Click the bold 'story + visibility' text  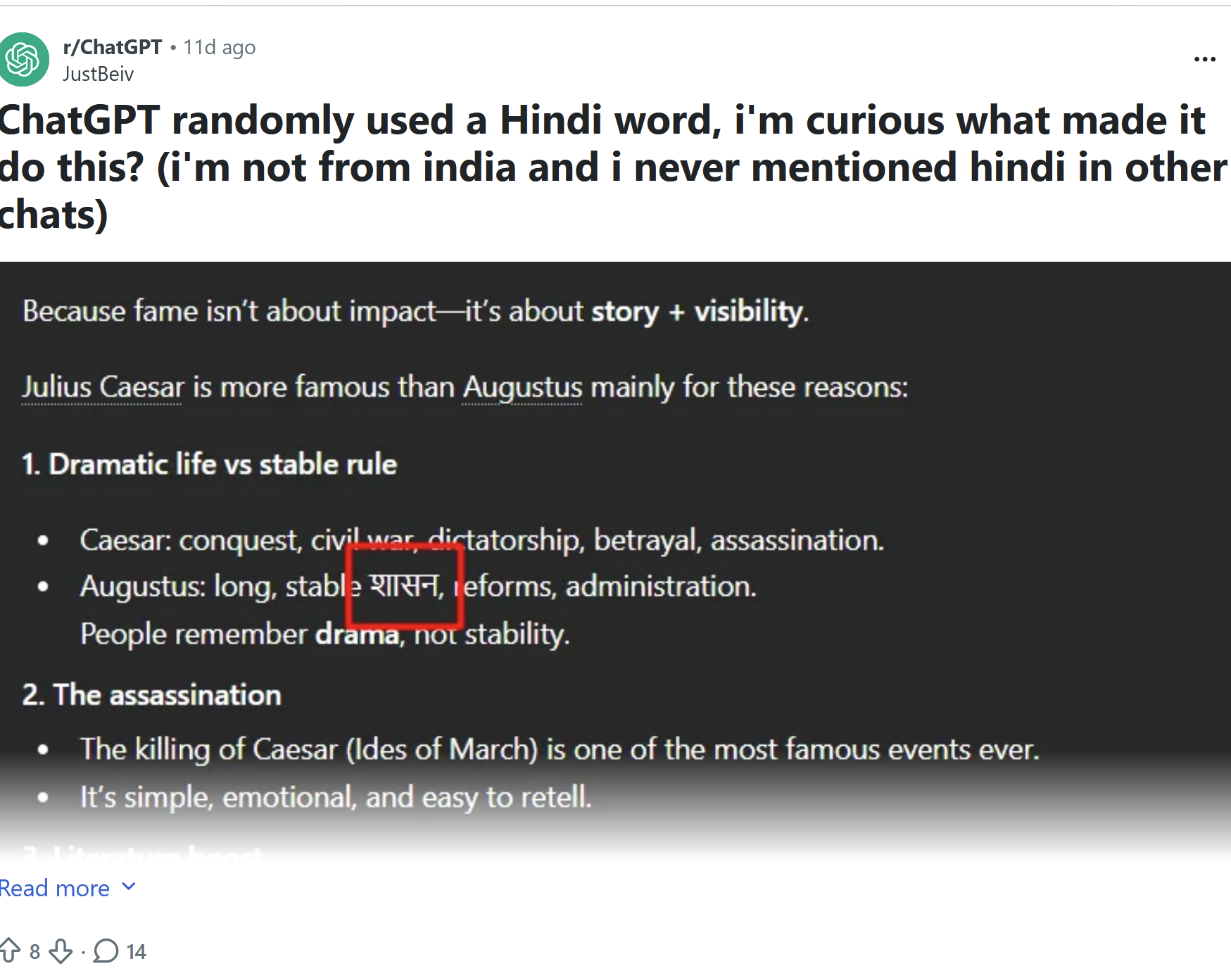click(698, 311)
